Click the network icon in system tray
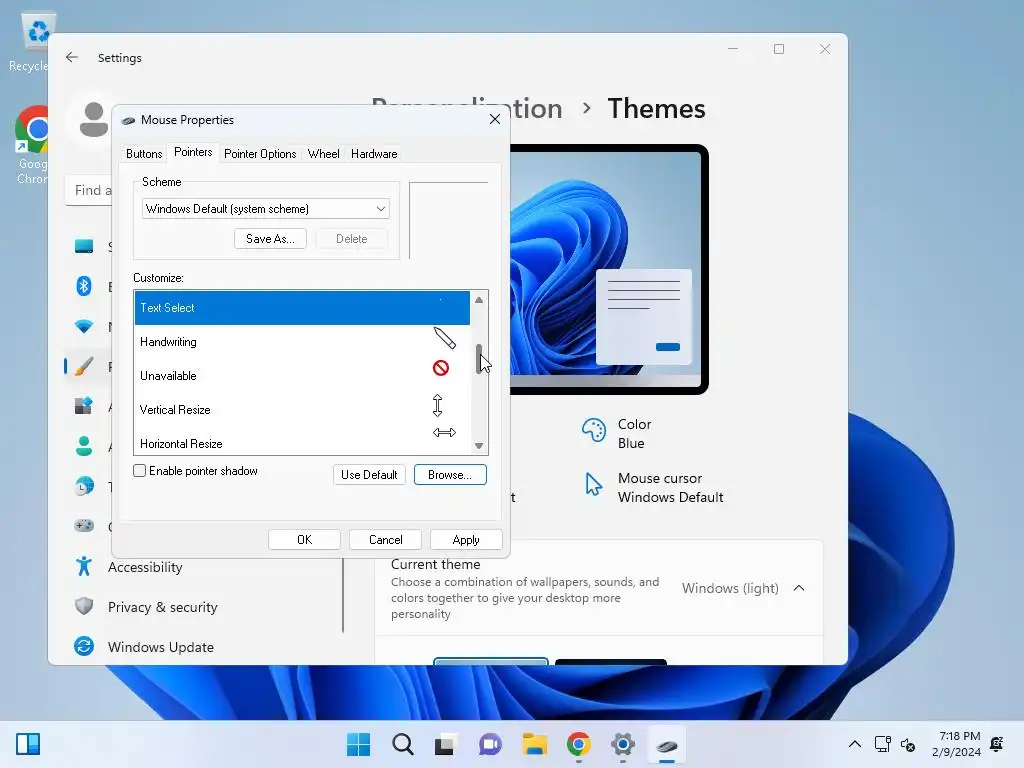Screen dimensions: 1024x768 point(882,744)
